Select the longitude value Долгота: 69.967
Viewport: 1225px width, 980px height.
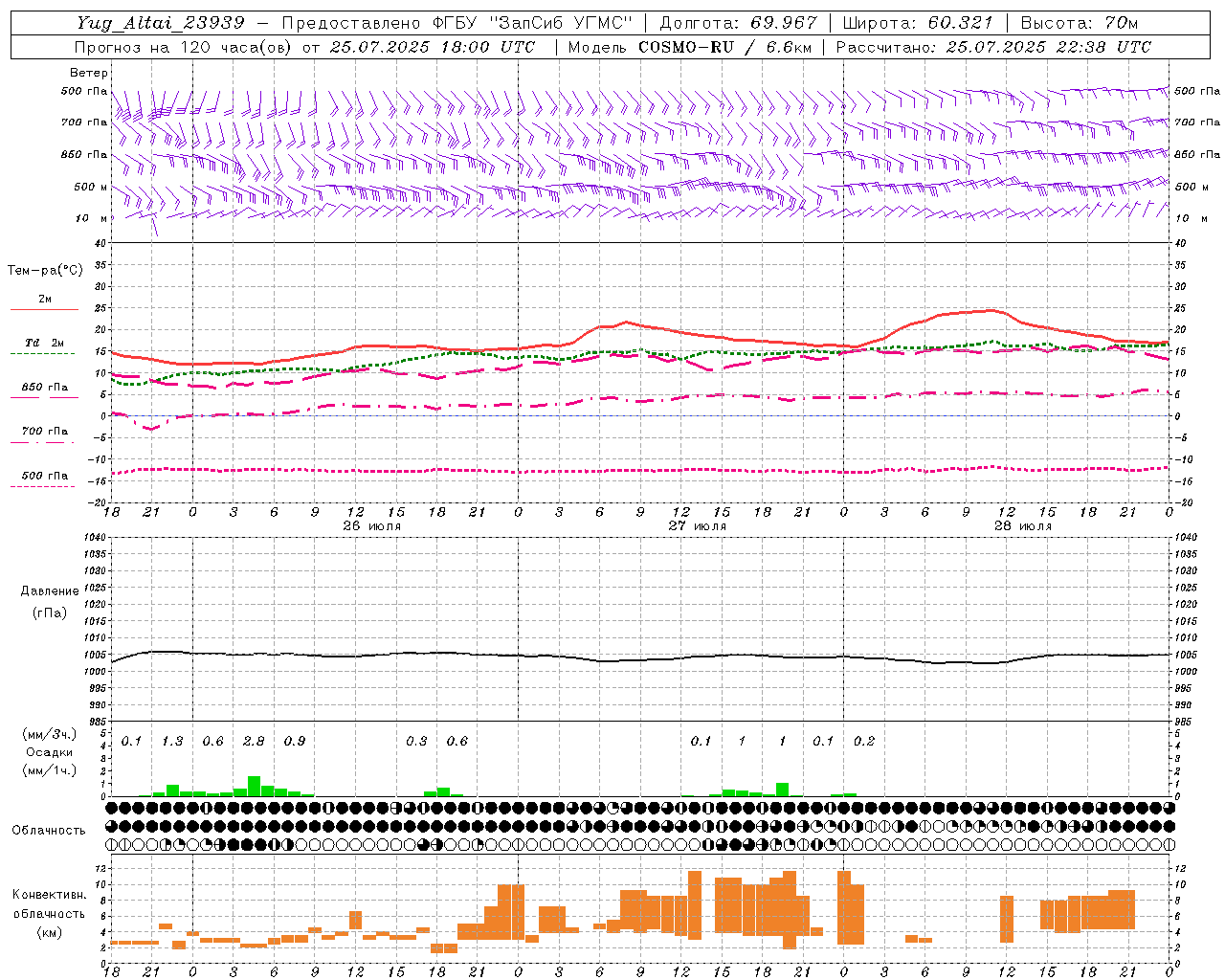(739, 23)
